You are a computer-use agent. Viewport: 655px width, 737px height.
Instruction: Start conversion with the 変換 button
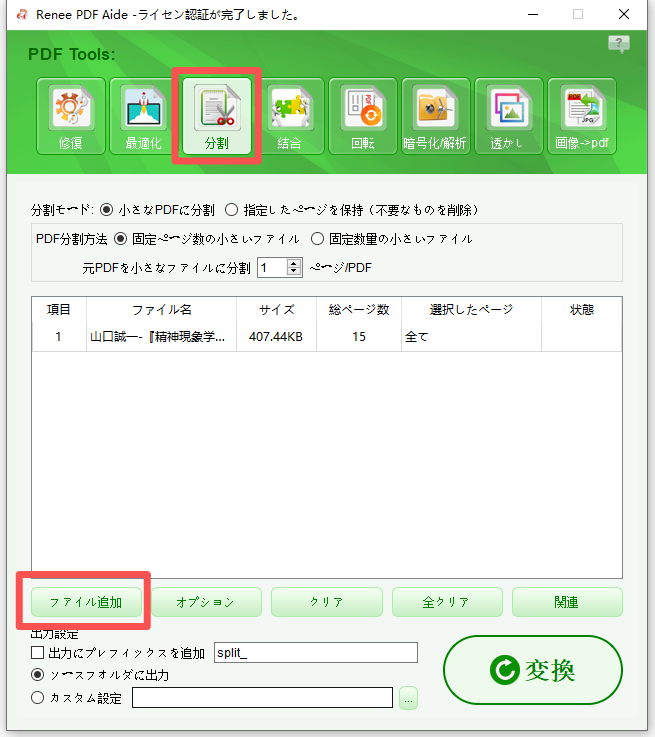[x=533, y=670]
